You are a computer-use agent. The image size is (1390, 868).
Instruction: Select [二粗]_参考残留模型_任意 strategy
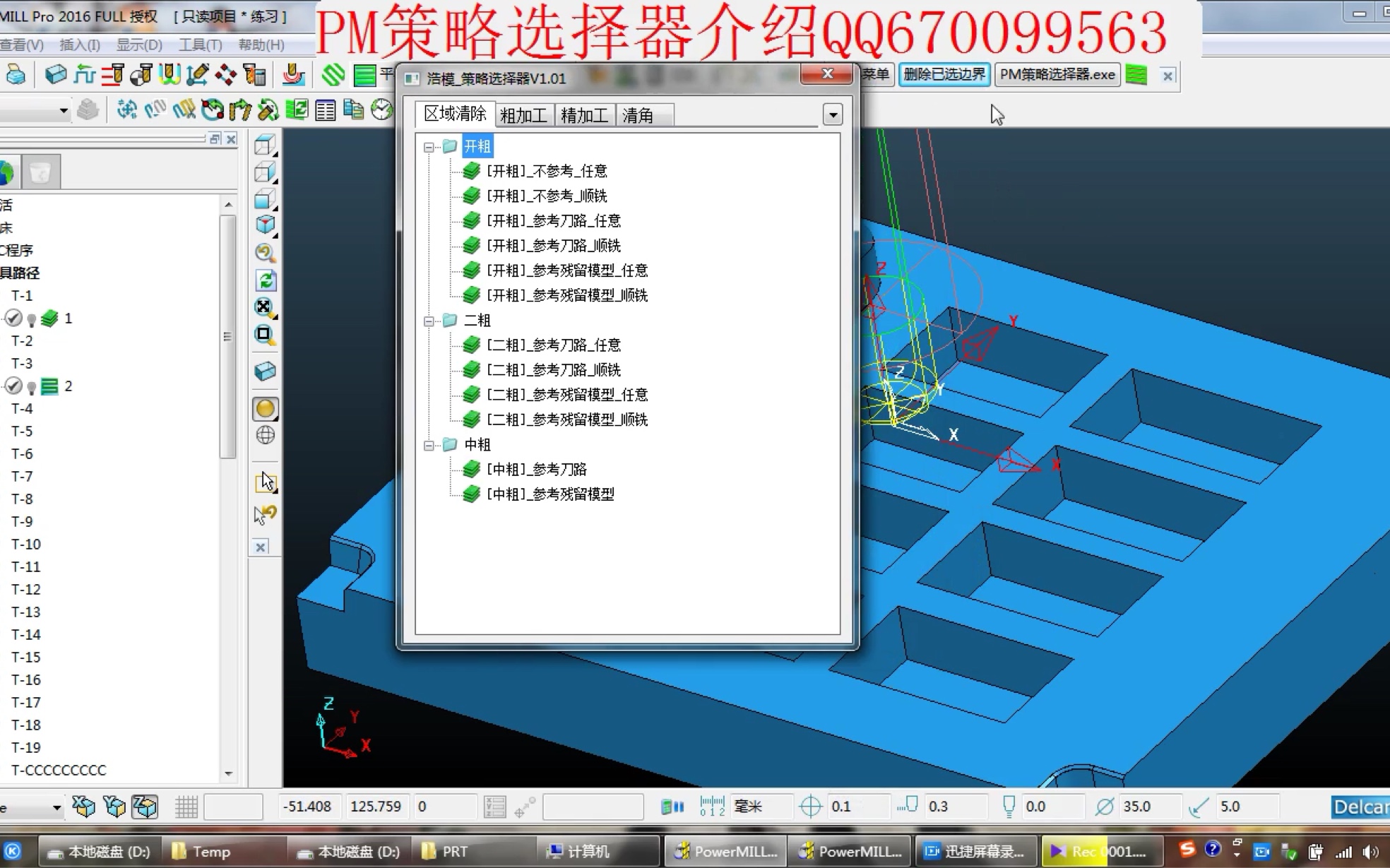point(567,394)
